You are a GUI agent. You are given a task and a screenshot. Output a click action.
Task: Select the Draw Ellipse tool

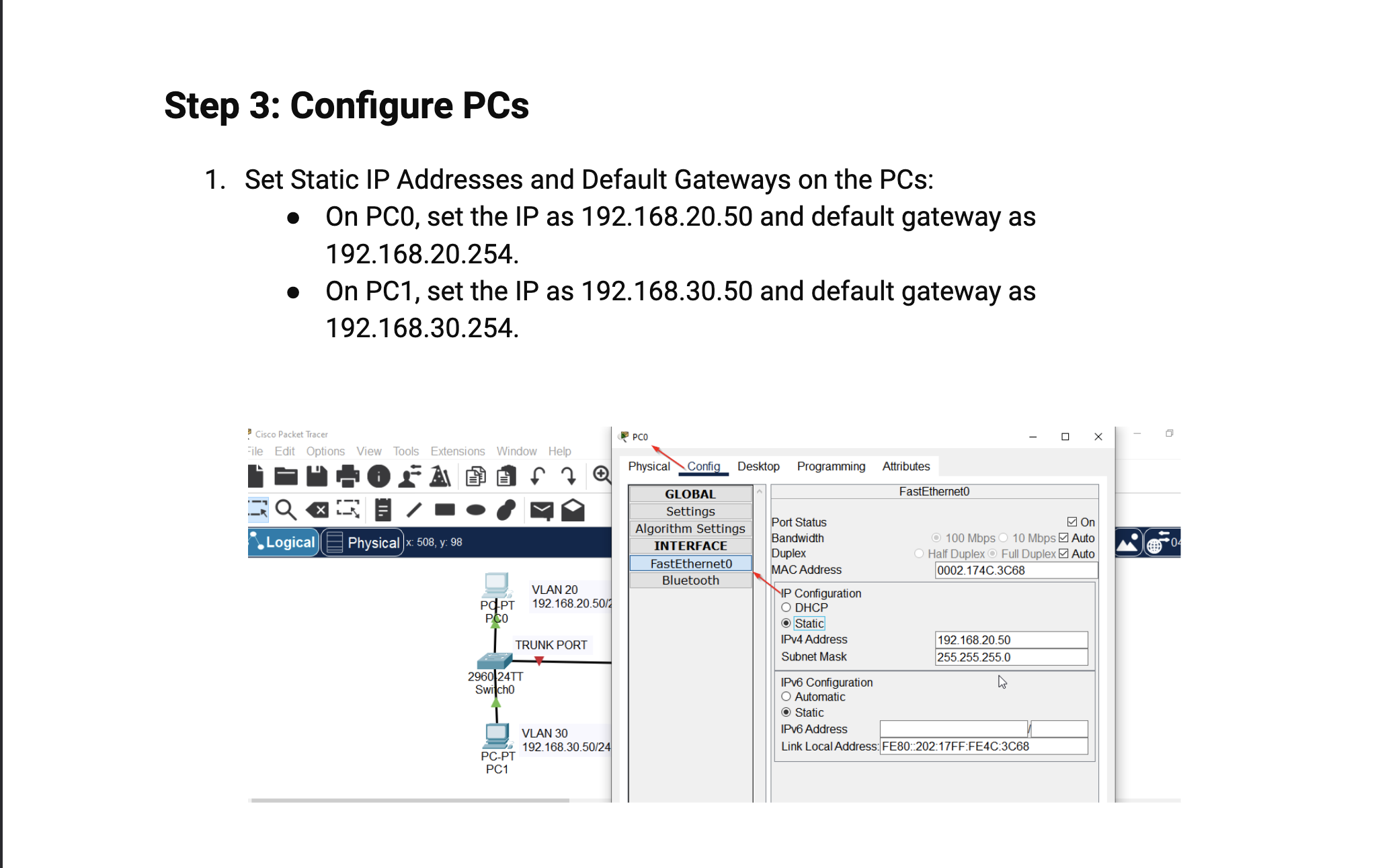coord(476,510)
